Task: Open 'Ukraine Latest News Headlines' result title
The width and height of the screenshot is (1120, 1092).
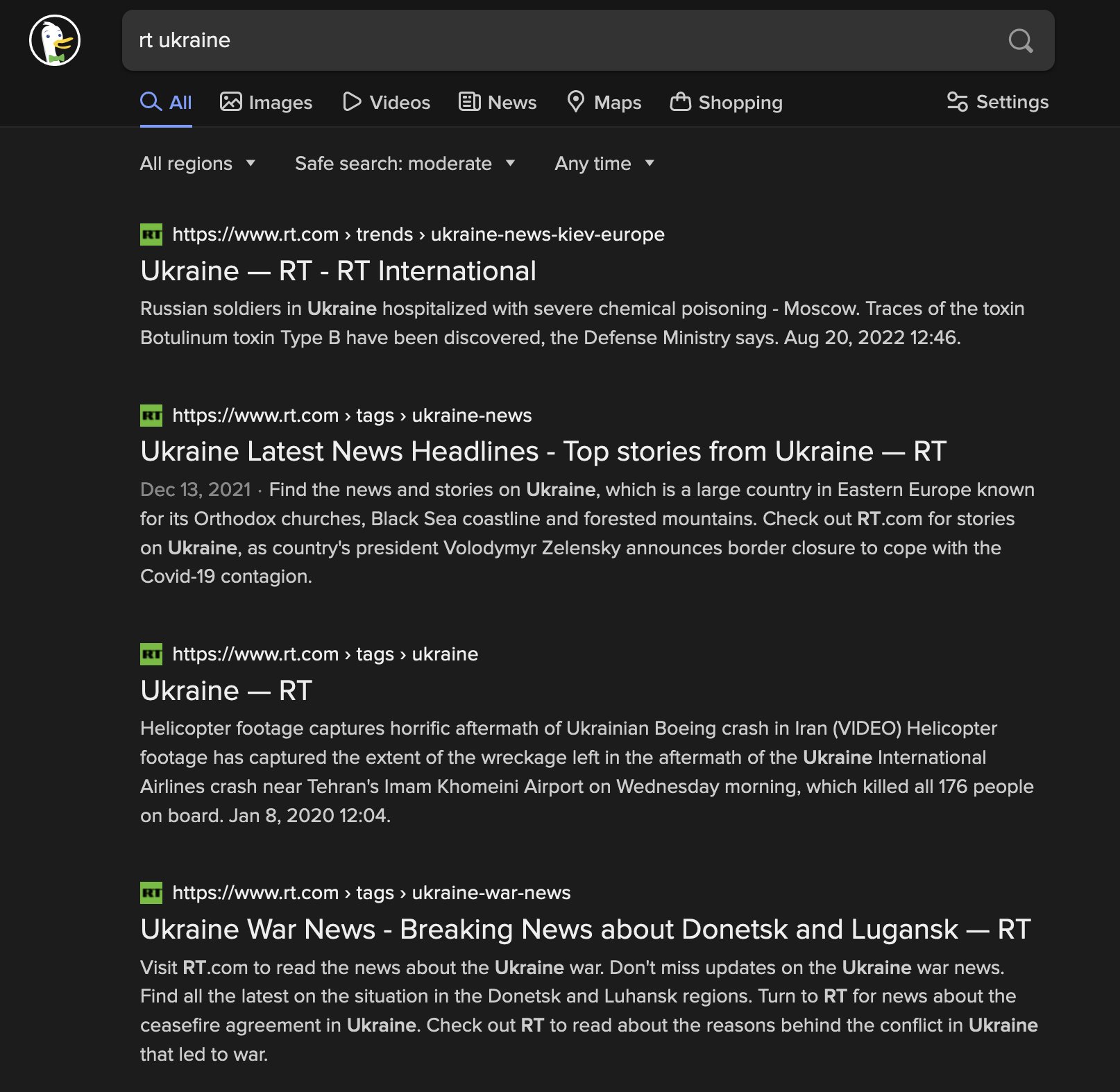Action: 543,452
